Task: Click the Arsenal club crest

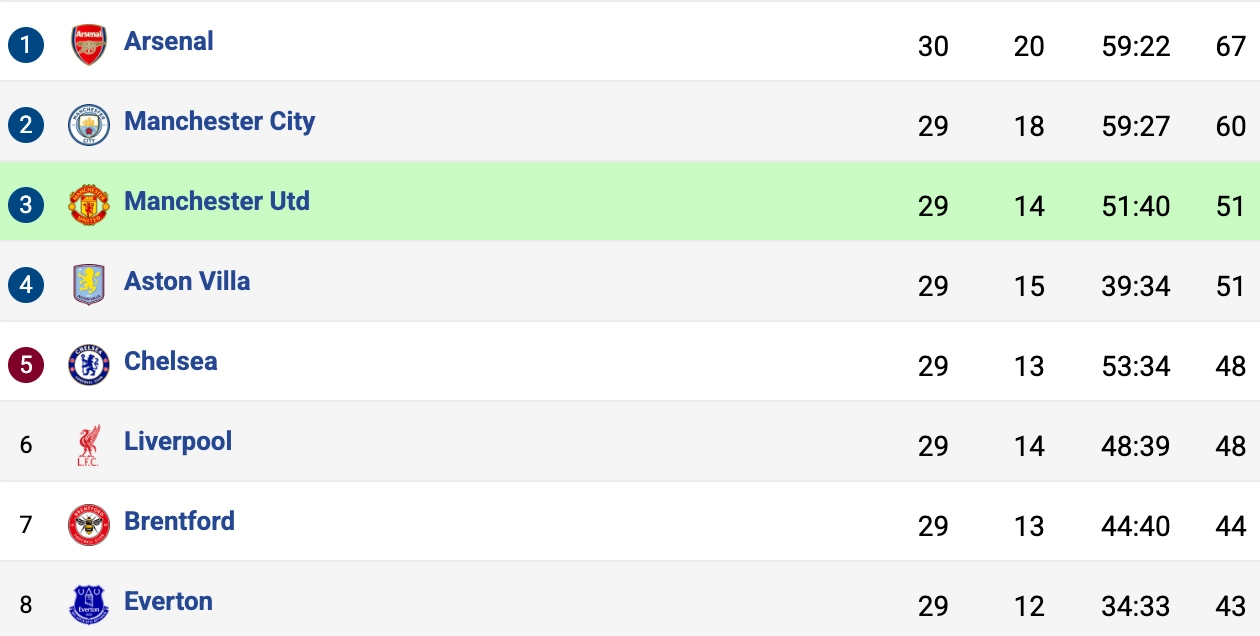Action: (x=89, y=45)
